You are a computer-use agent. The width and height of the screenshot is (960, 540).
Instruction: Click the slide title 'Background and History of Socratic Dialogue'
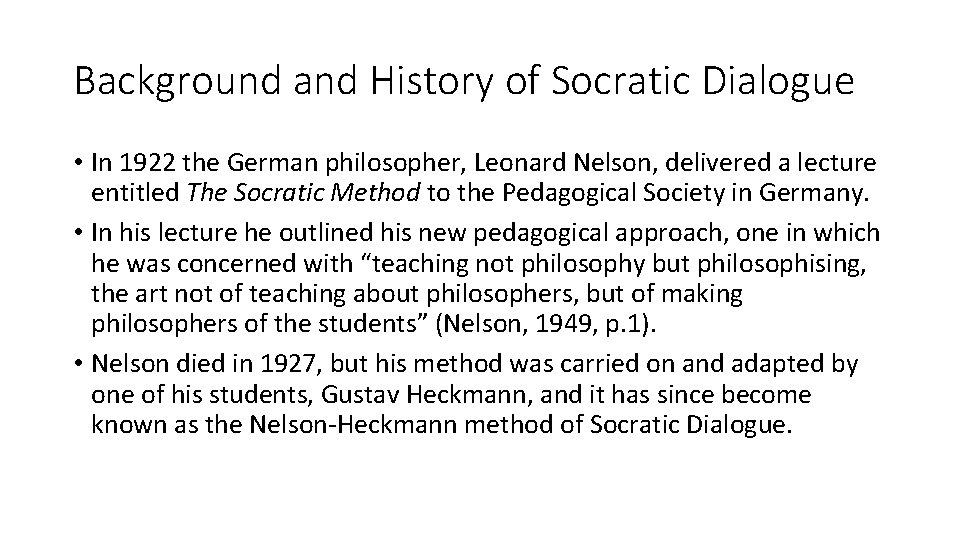[x=464, y=82]
